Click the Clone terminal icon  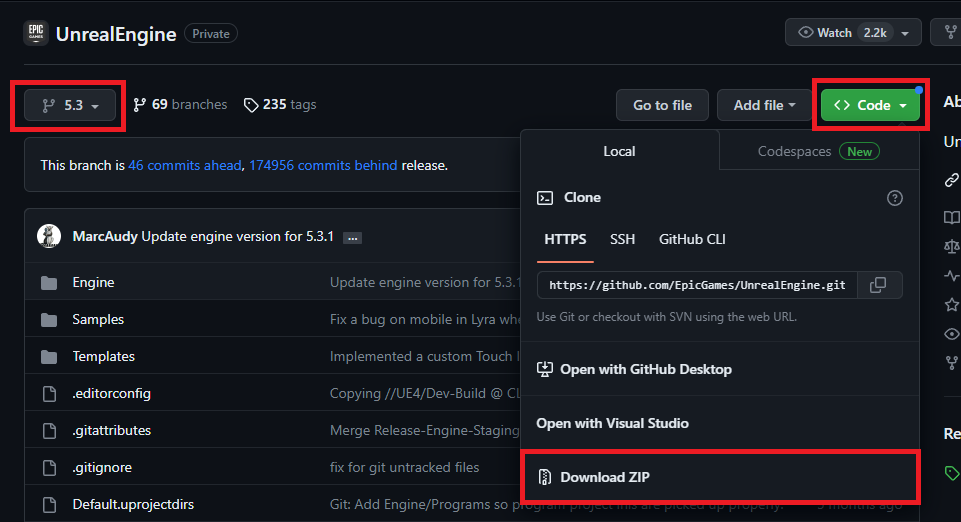click(x=545, y=198)
